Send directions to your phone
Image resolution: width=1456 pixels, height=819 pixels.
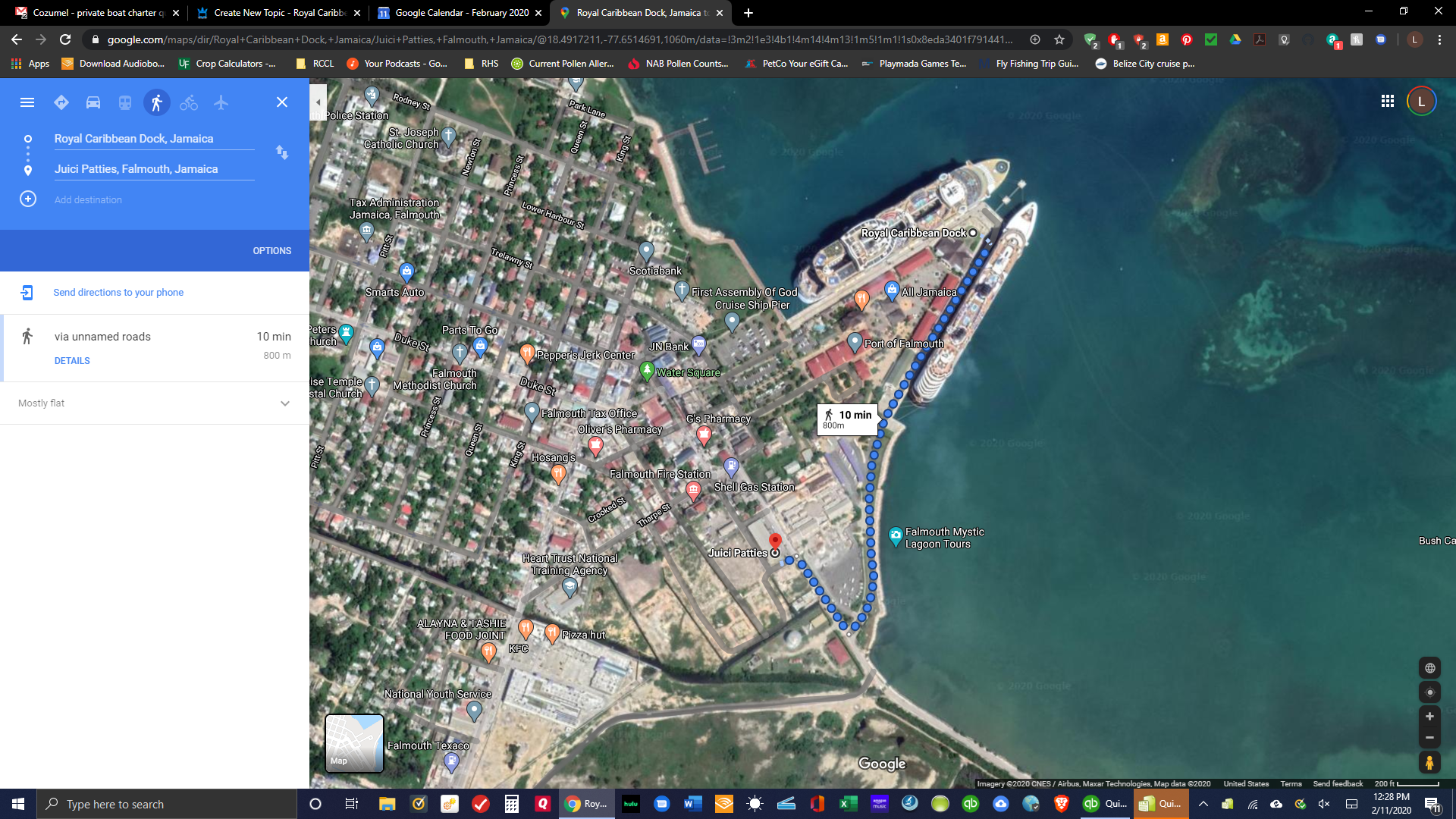coord(118,293)
